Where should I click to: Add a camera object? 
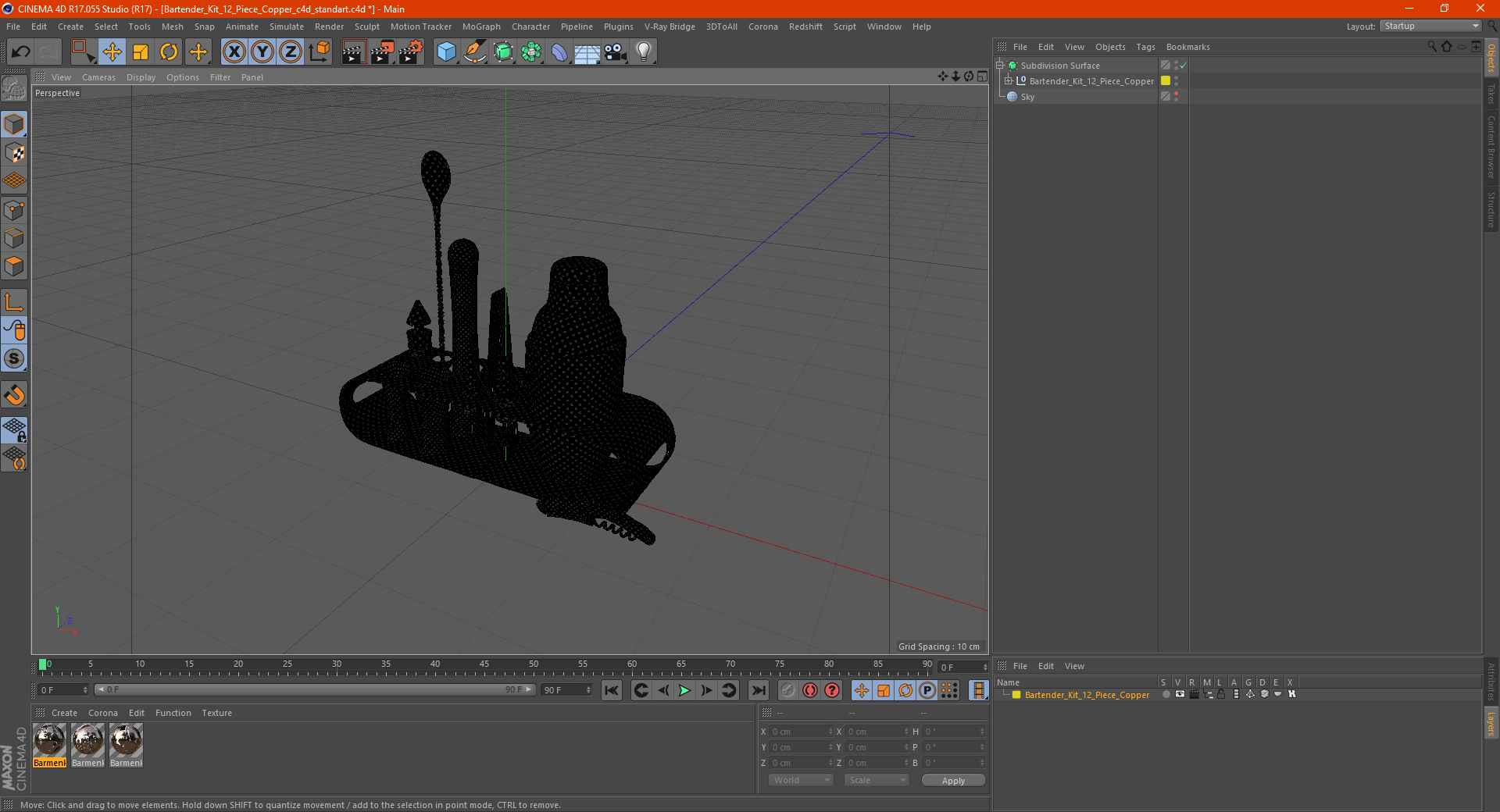pos(616,52)
